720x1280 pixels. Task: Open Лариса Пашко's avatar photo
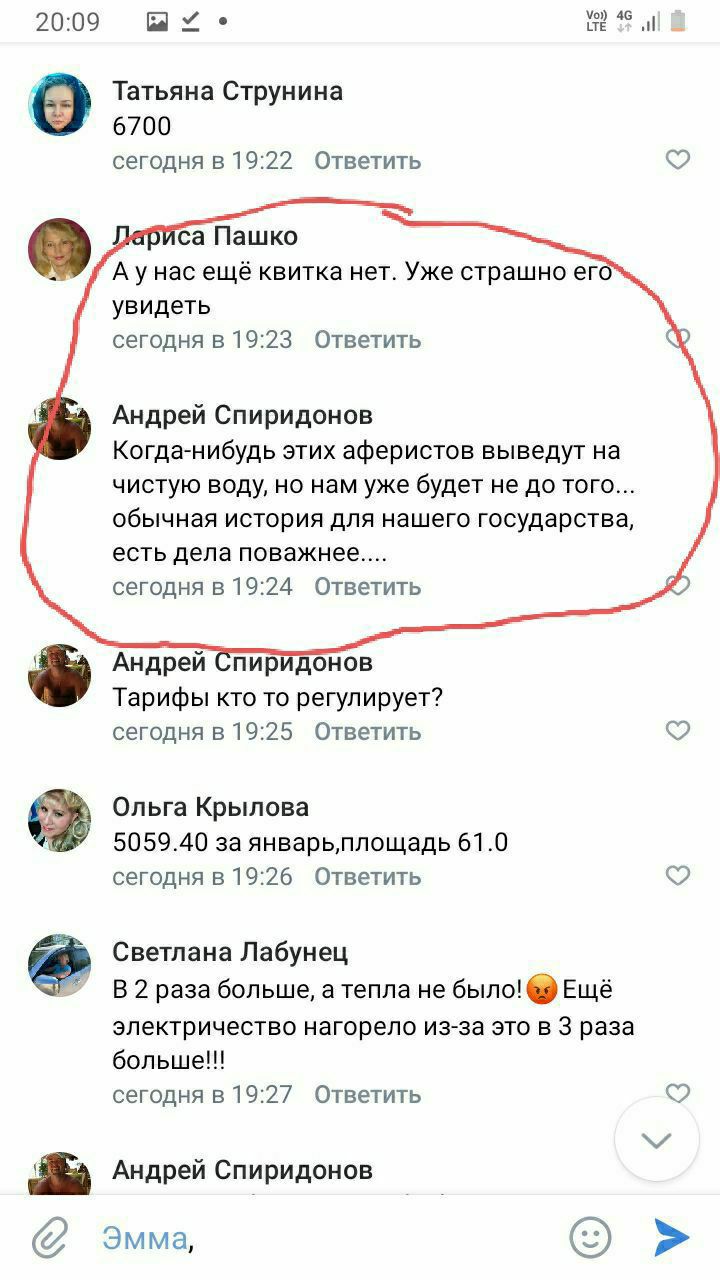[59, 249]
